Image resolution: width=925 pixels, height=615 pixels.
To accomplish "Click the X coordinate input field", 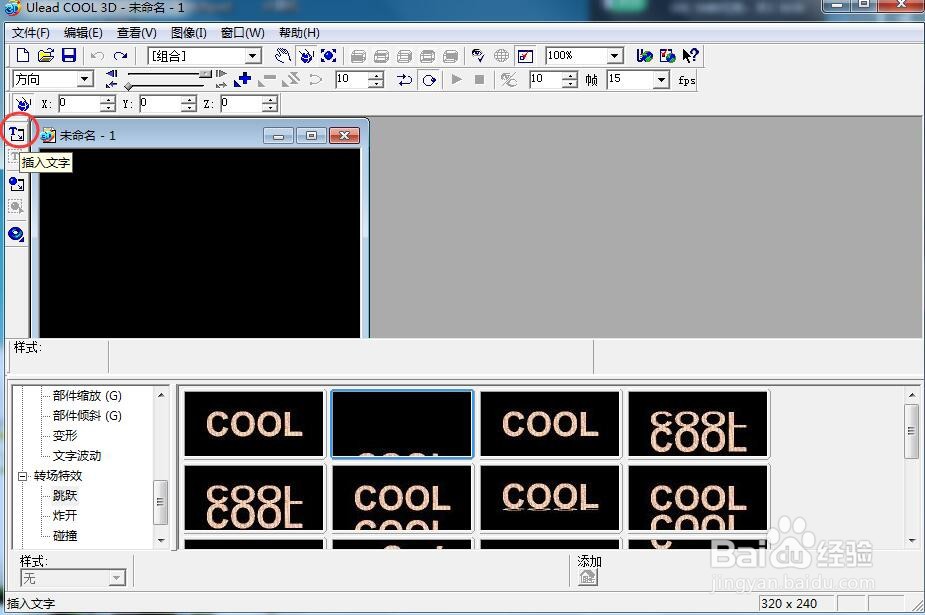I will pyautogui.click(x=79, y=104).
